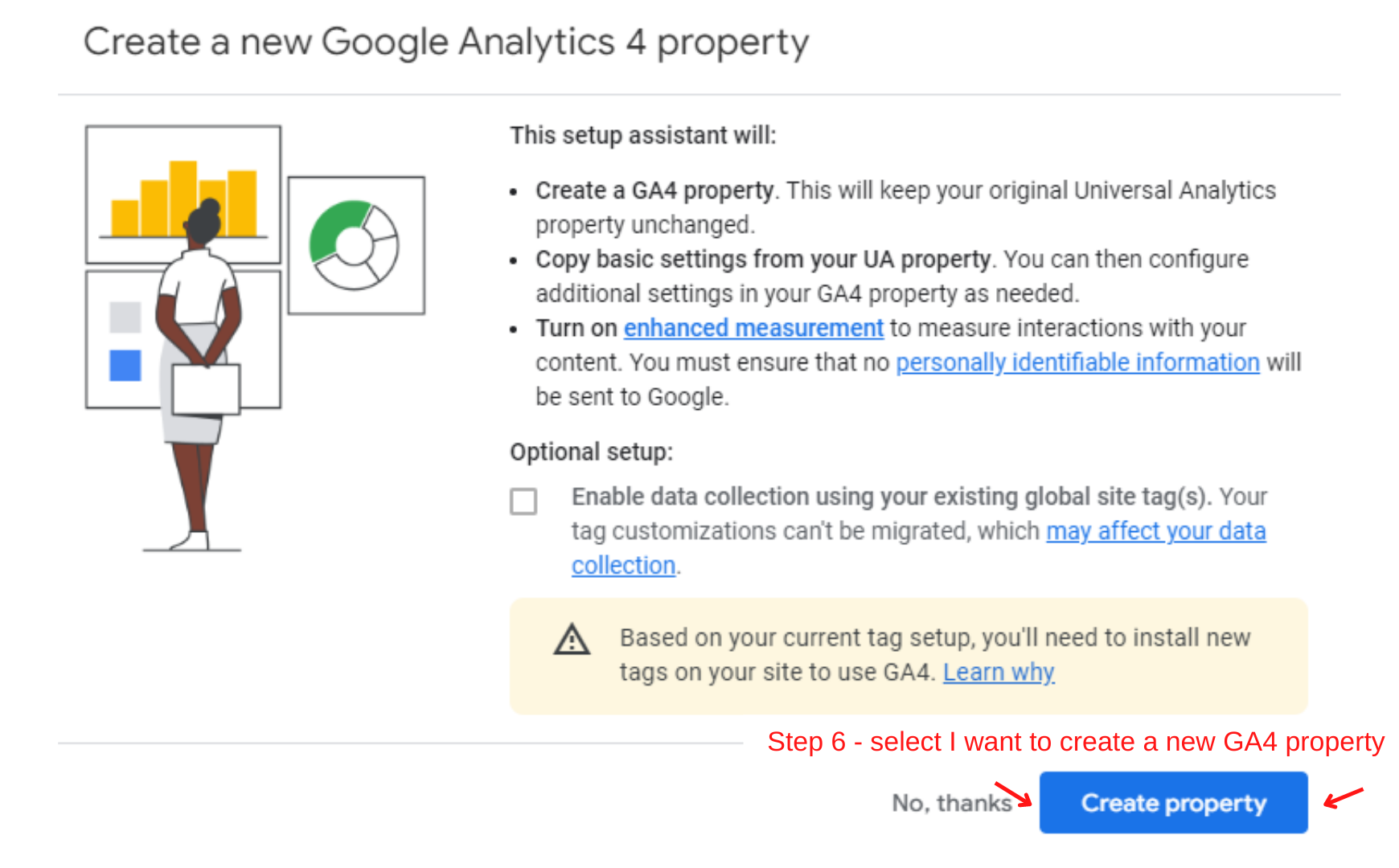This screenshot has width=1399, height=868.
Task: Click the red arrow left of Create property
Action: 1013,794
